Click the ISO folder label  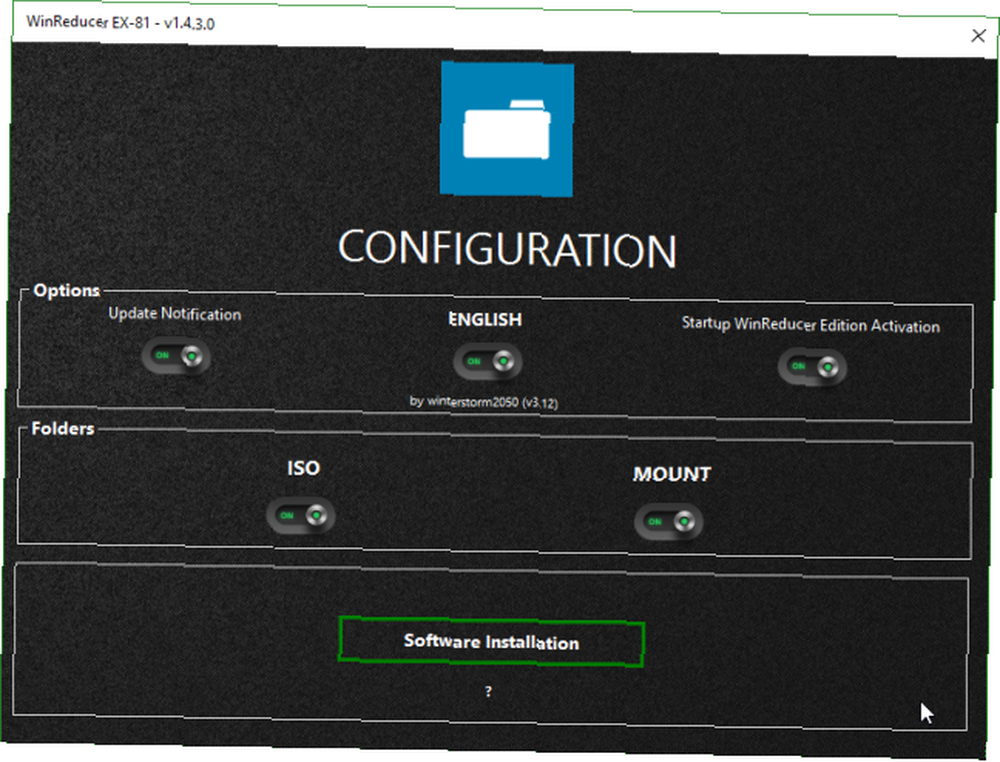point(304,468)
